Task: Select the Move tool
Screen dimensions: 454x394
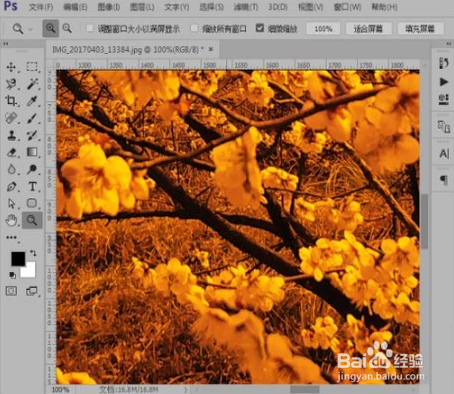Action: coord(11,67)
